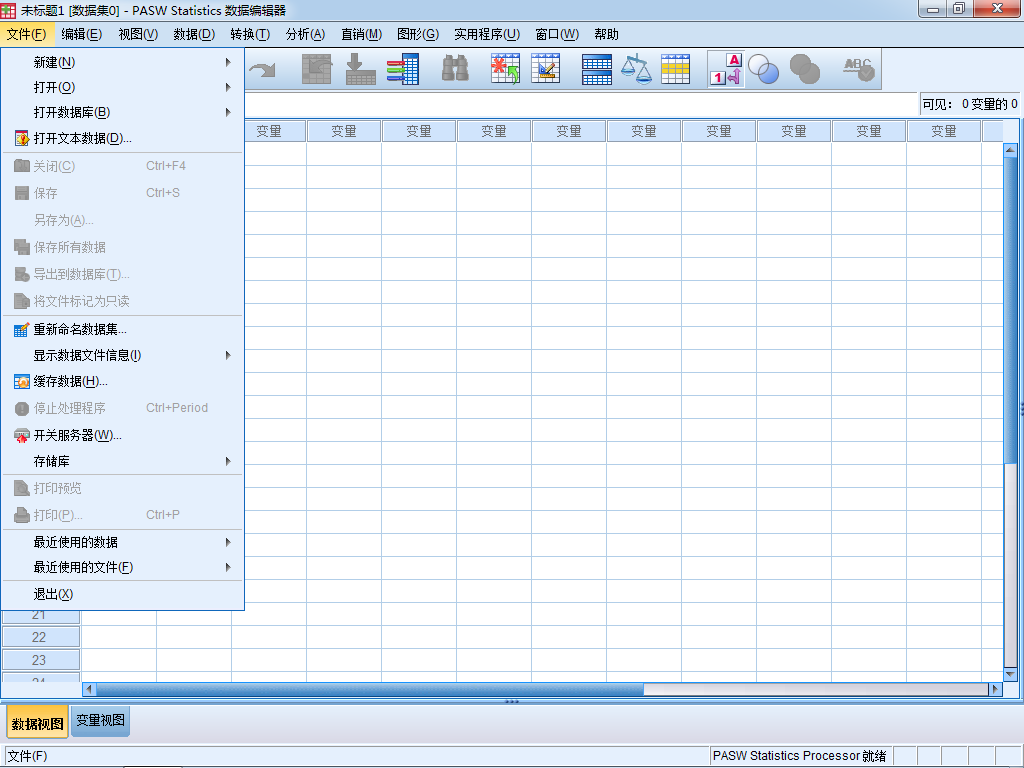Click the vertical scrollbar thumb
The image size is (1024, 768).
pyautogui.click(x=1010, y=310)
